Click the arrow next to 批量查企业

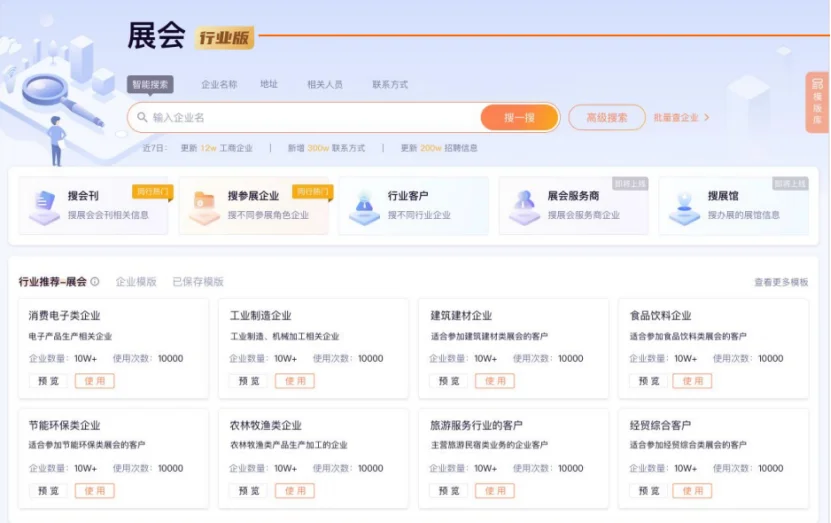click(706, 118)
